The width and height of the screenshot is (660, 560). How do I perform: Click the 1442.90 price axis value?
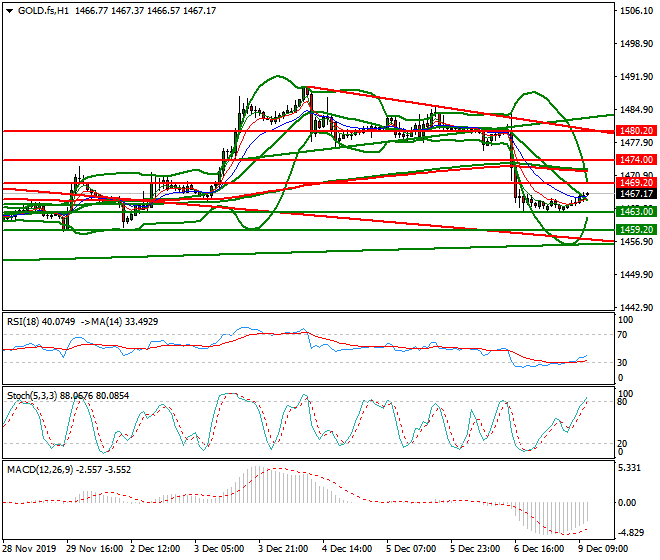(636, 307)
